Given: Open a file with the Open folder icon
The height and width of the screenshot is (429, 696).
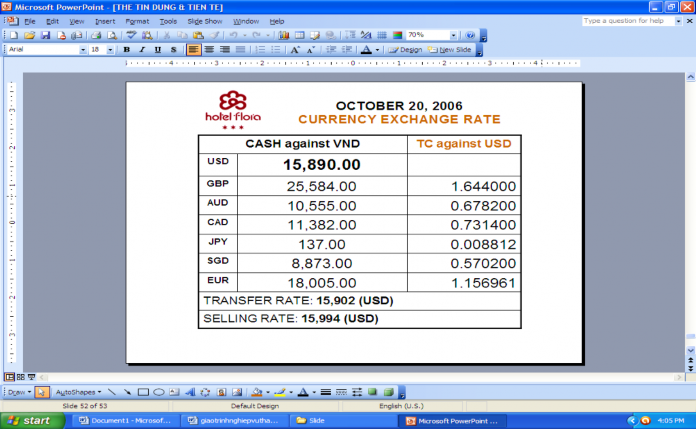Looking at the screenshot, I should click(30, 35).
